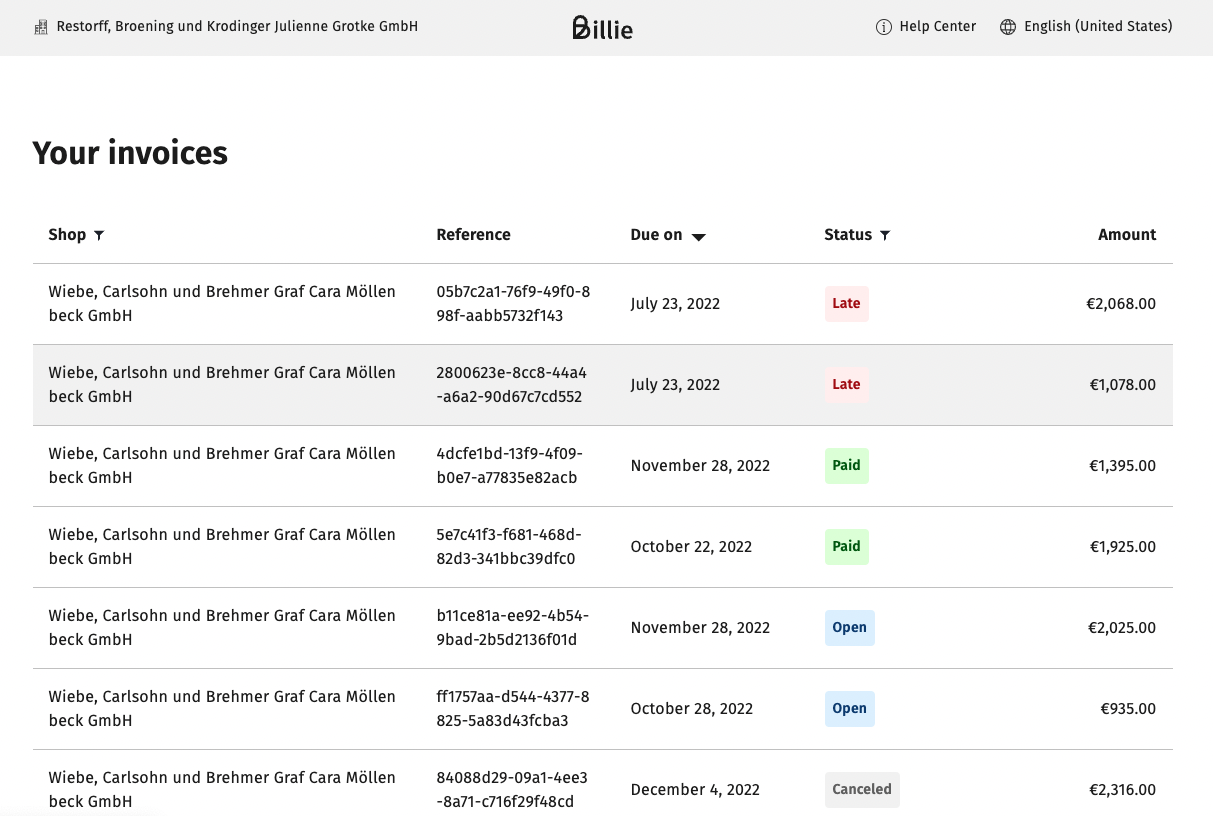Click the globe language icon
1213x816 pixels.
click(x=1008, y=27)
